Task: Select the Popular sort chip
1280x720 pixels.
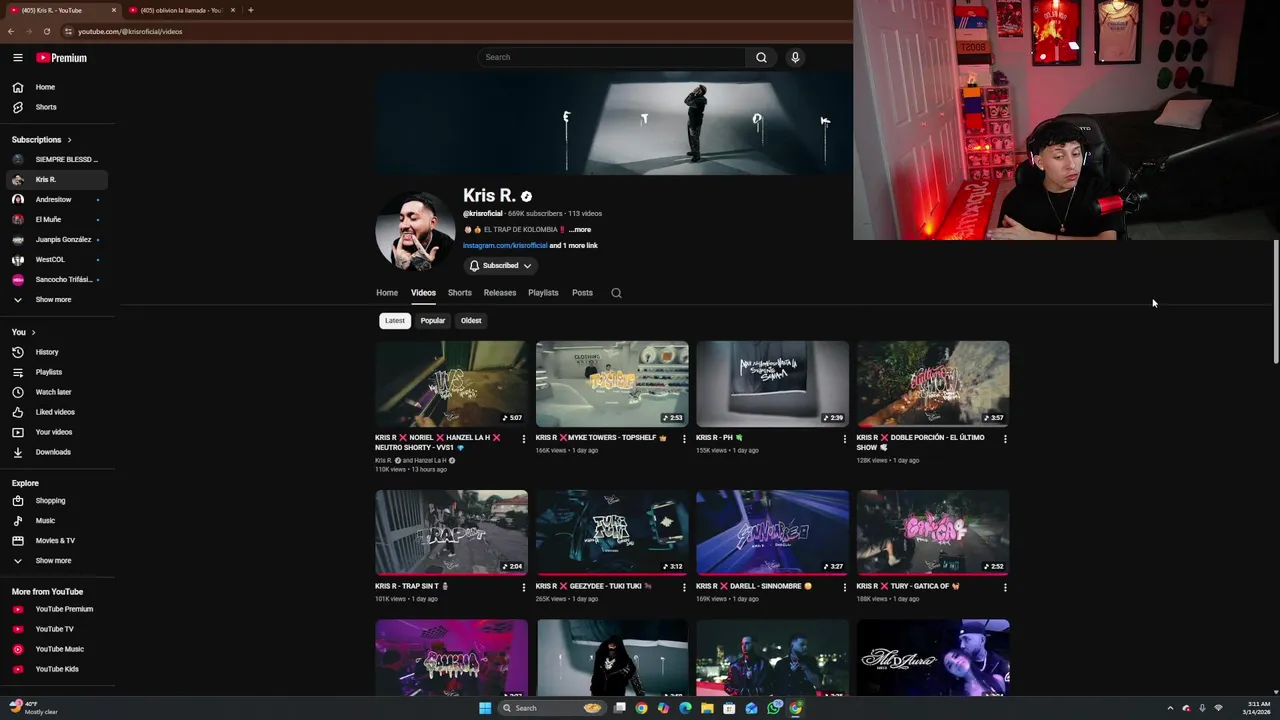Action: 433,321
